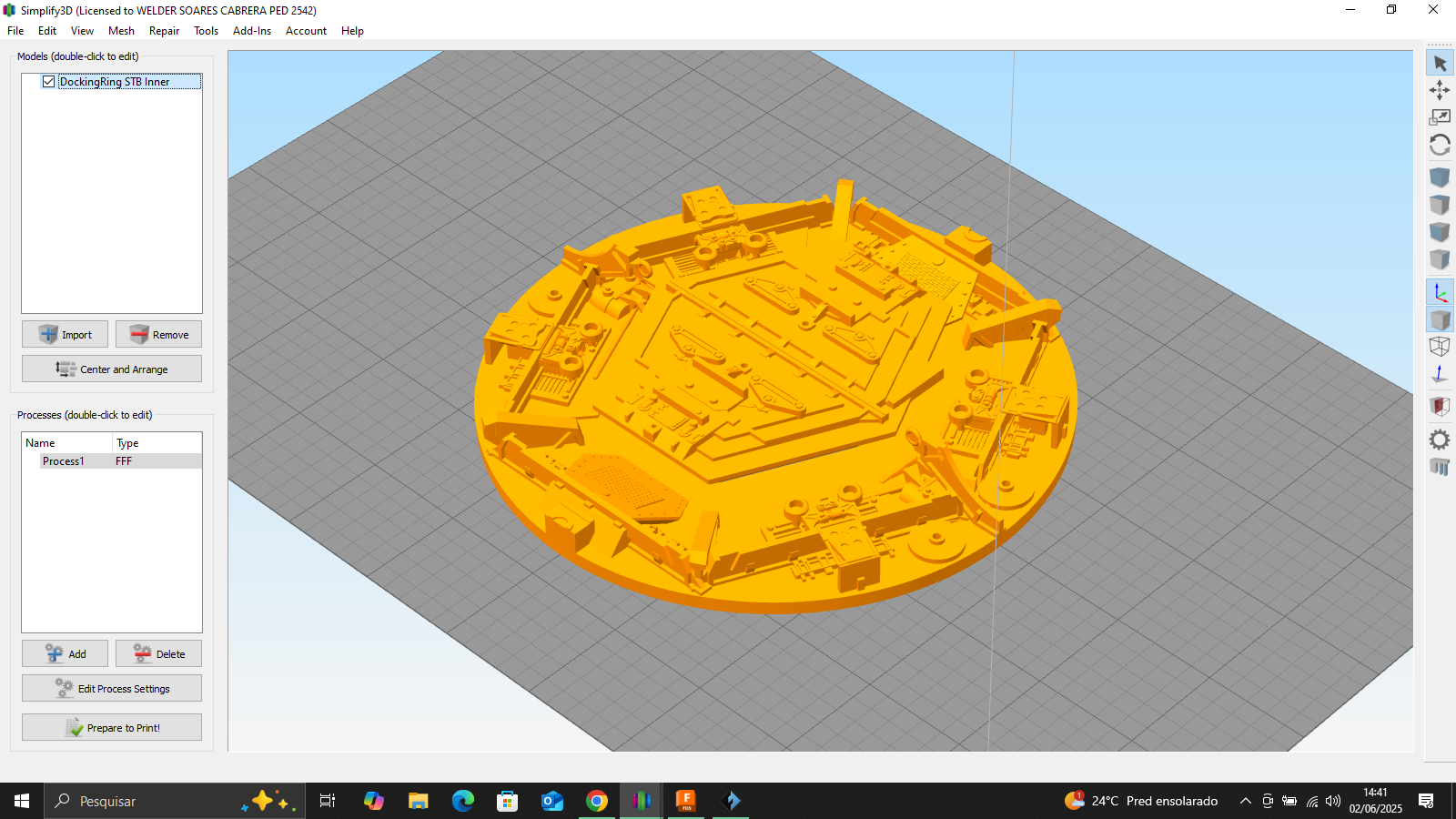Open the Repair menu
This screenshot has width=1456, height=819.
164,30
